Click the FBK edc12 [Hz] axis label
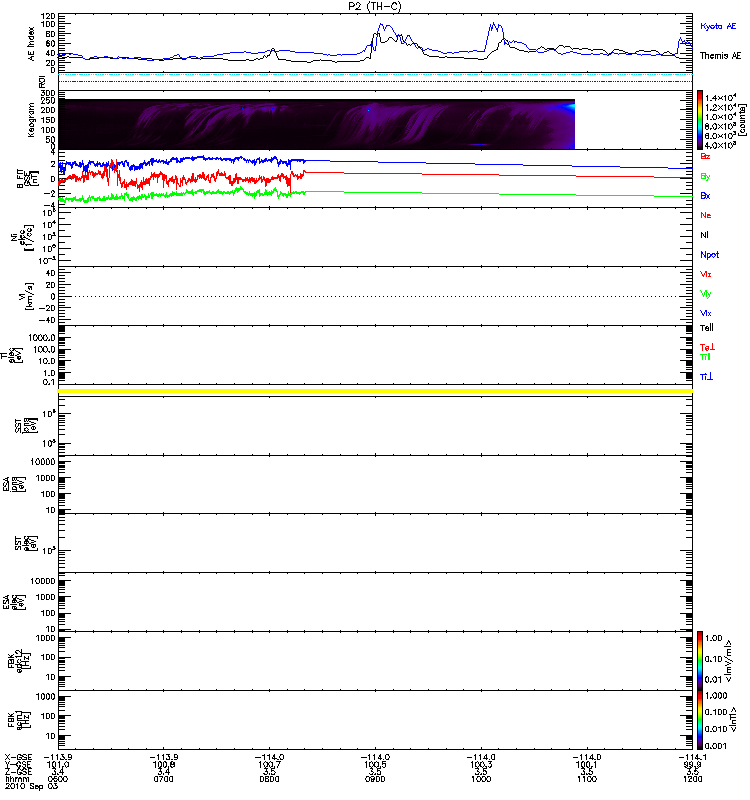The image size is (750, 800). tap(20, 661)
